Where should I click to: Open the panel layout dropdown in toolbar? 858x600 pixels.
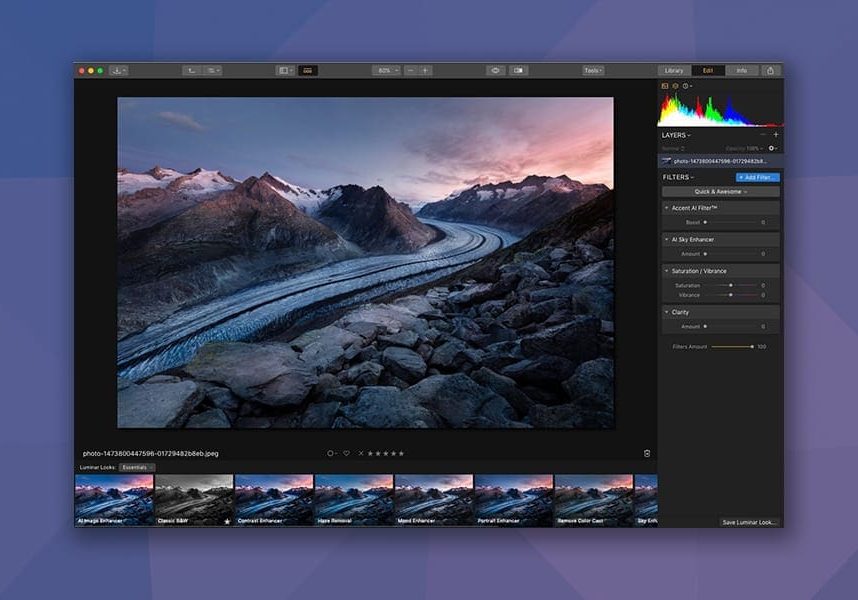[286, 71]
